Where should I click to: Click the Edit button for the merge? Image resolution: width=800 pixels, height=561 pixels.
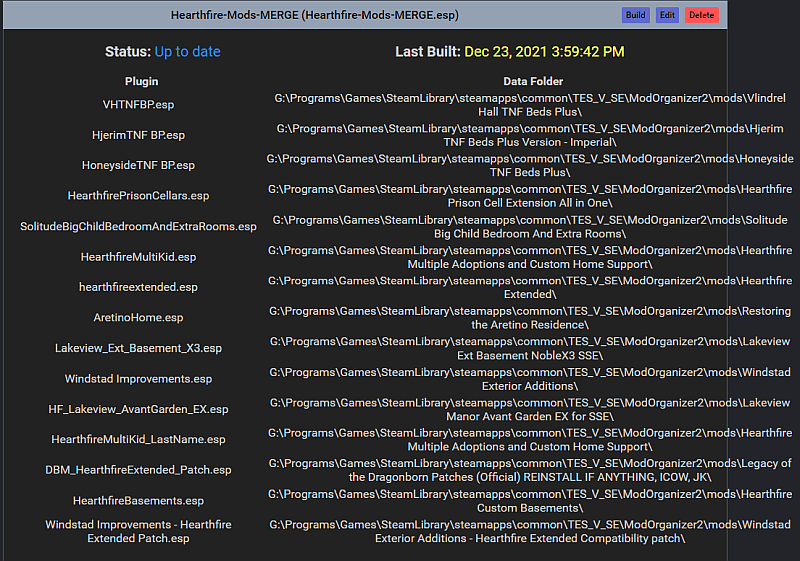coord(667,15)
